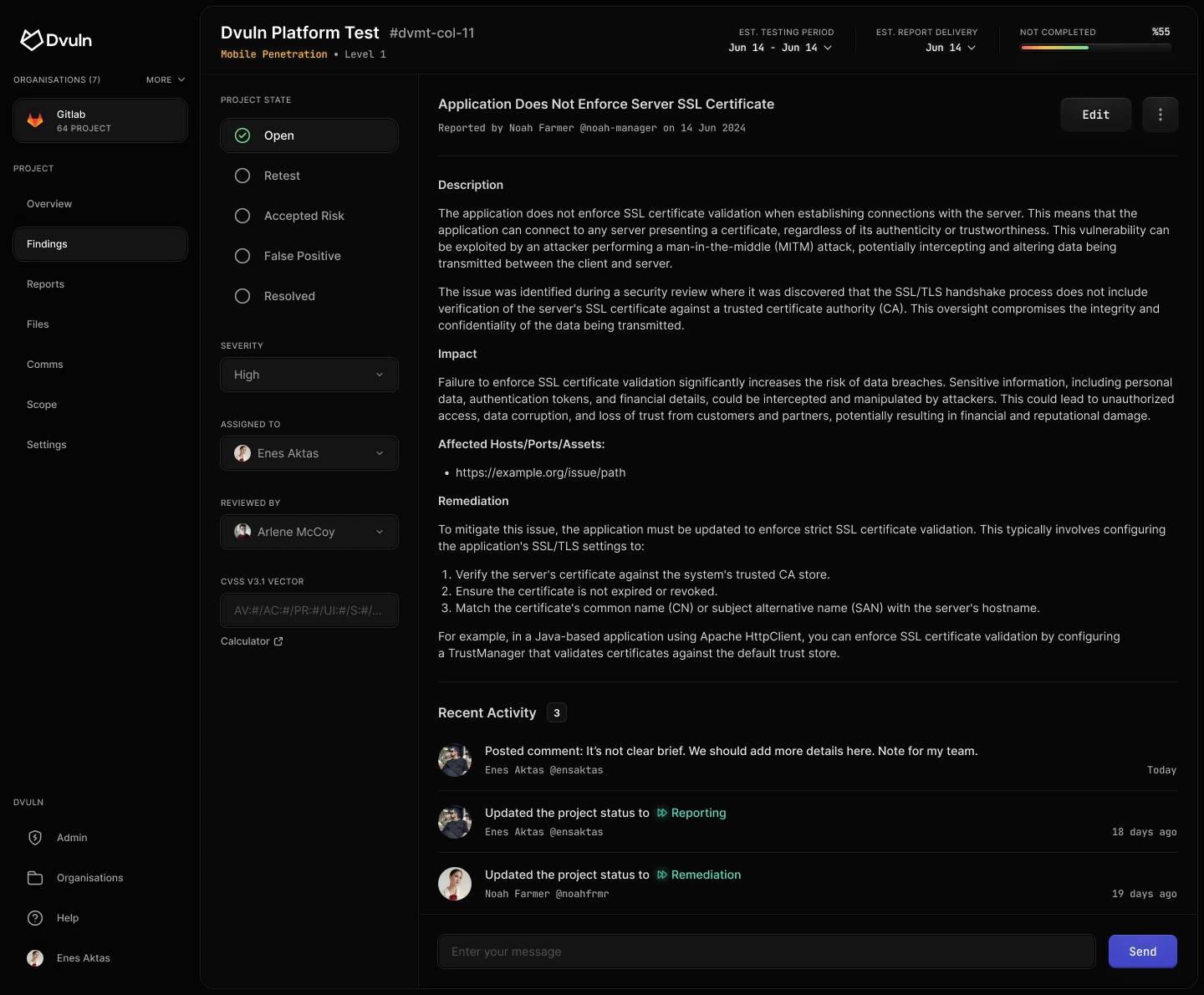Go to the Findings section
This screenshot has width=1204, height=995.
click(100, 244)
